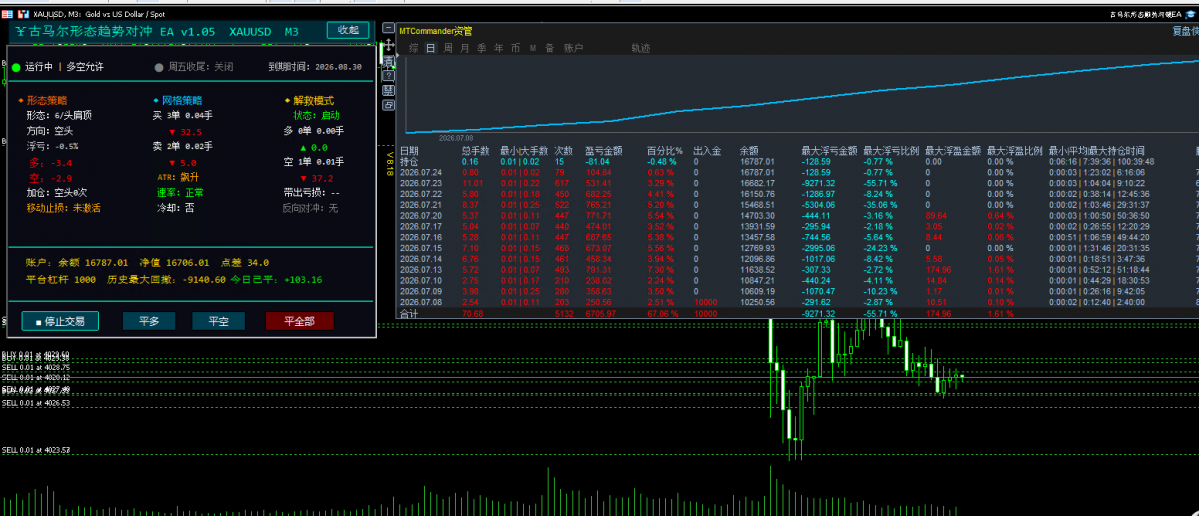The height and width of the screenshot is (516, 1199).
Task: Click the 日期 column header
Action: (x=409, y=151)
